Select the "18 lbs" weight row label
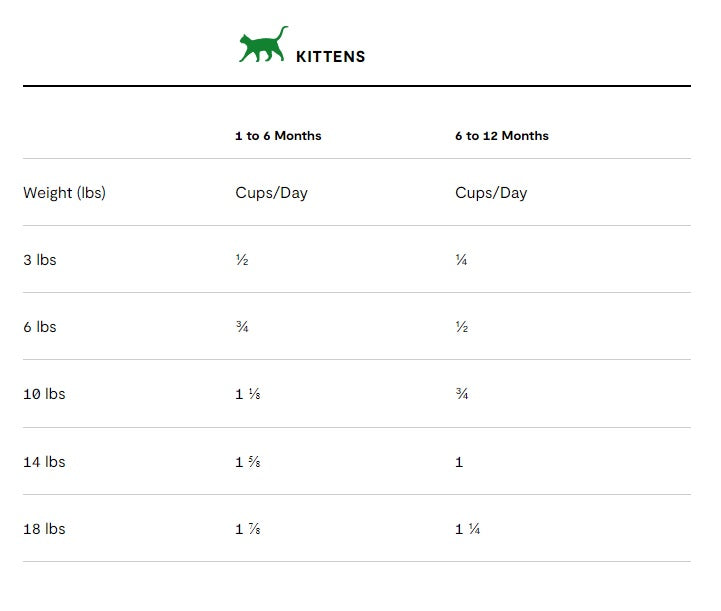Viewport: 721px width, 611px height. [x=44, y=529]
